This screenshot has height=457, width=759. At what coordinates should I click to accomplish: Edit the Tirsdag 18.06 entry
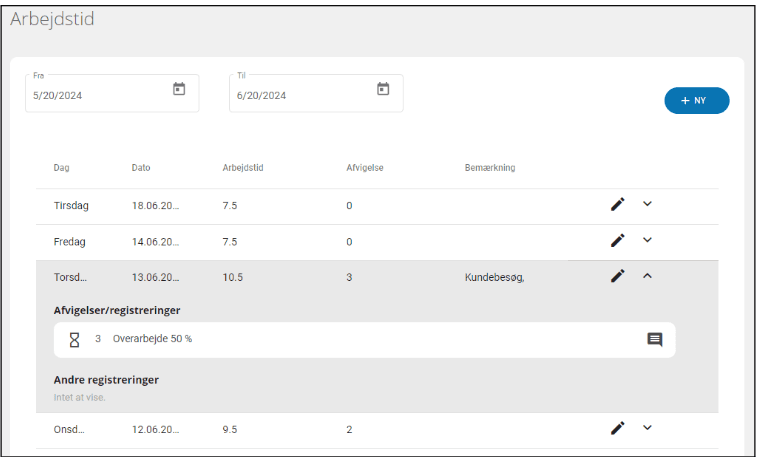click(617, 205)
